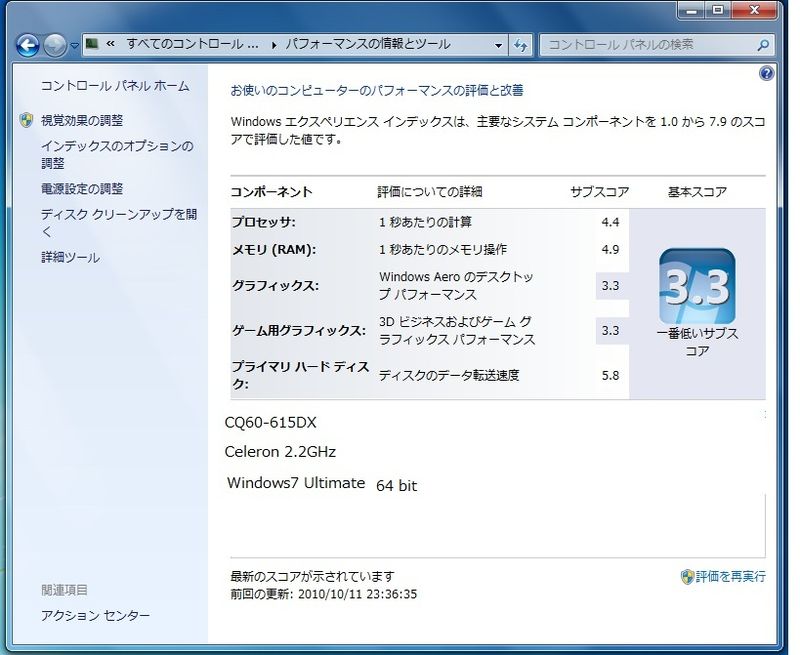
Task: Click the Celeron 2.2GHz text
Action: (x=280, y=452)
